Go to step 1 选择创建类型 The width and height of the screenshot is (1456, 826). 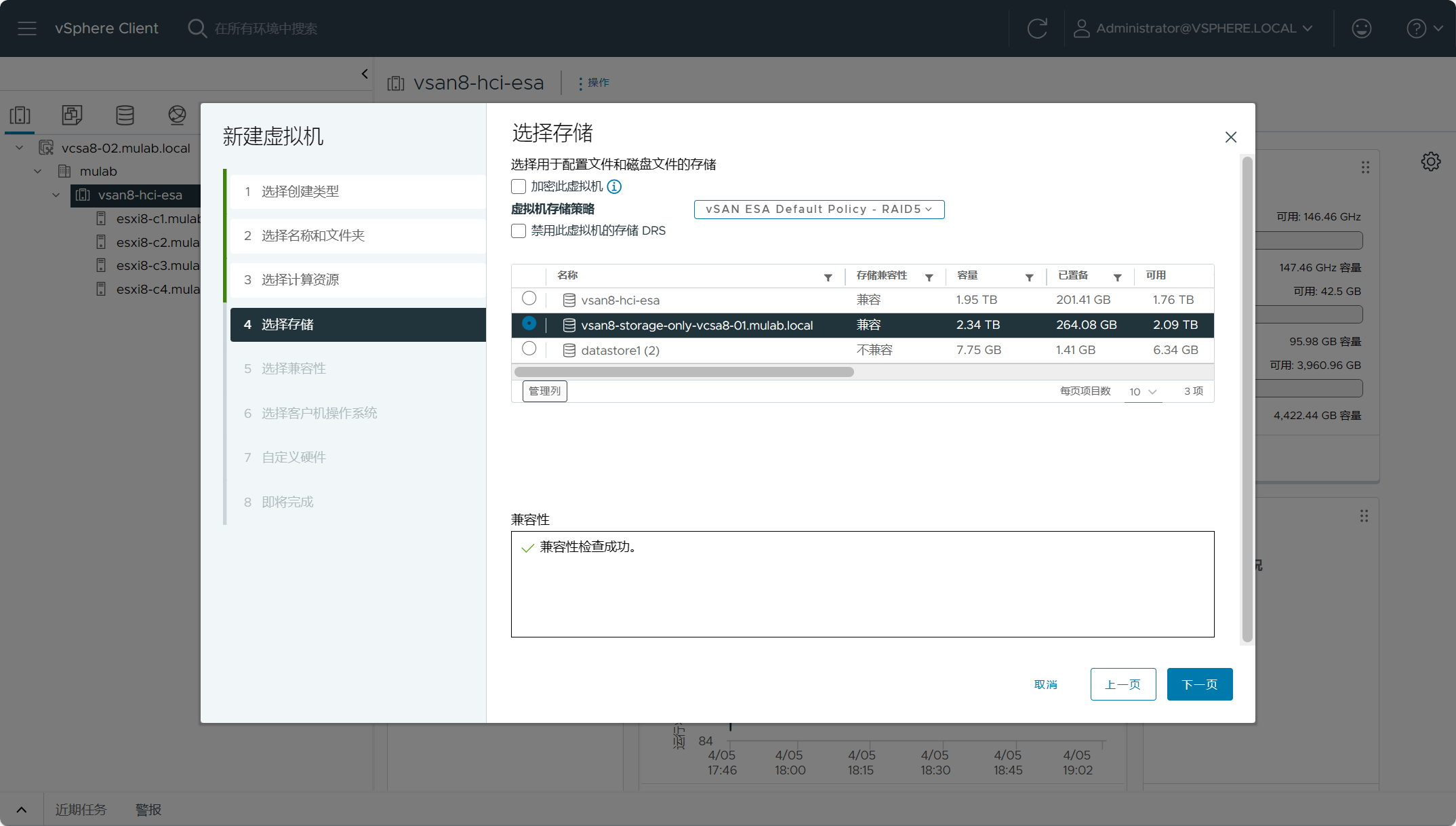coord(358,192)
